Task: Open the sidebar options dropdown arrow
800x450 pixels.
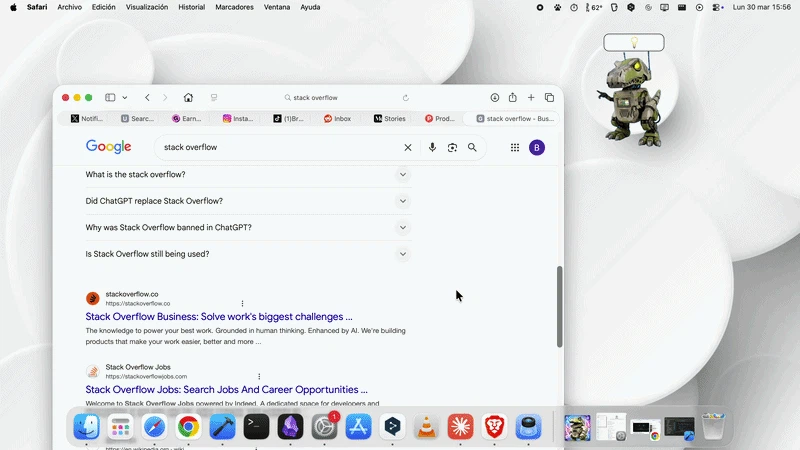Action: pyautogui.click(x=124, y=97)
